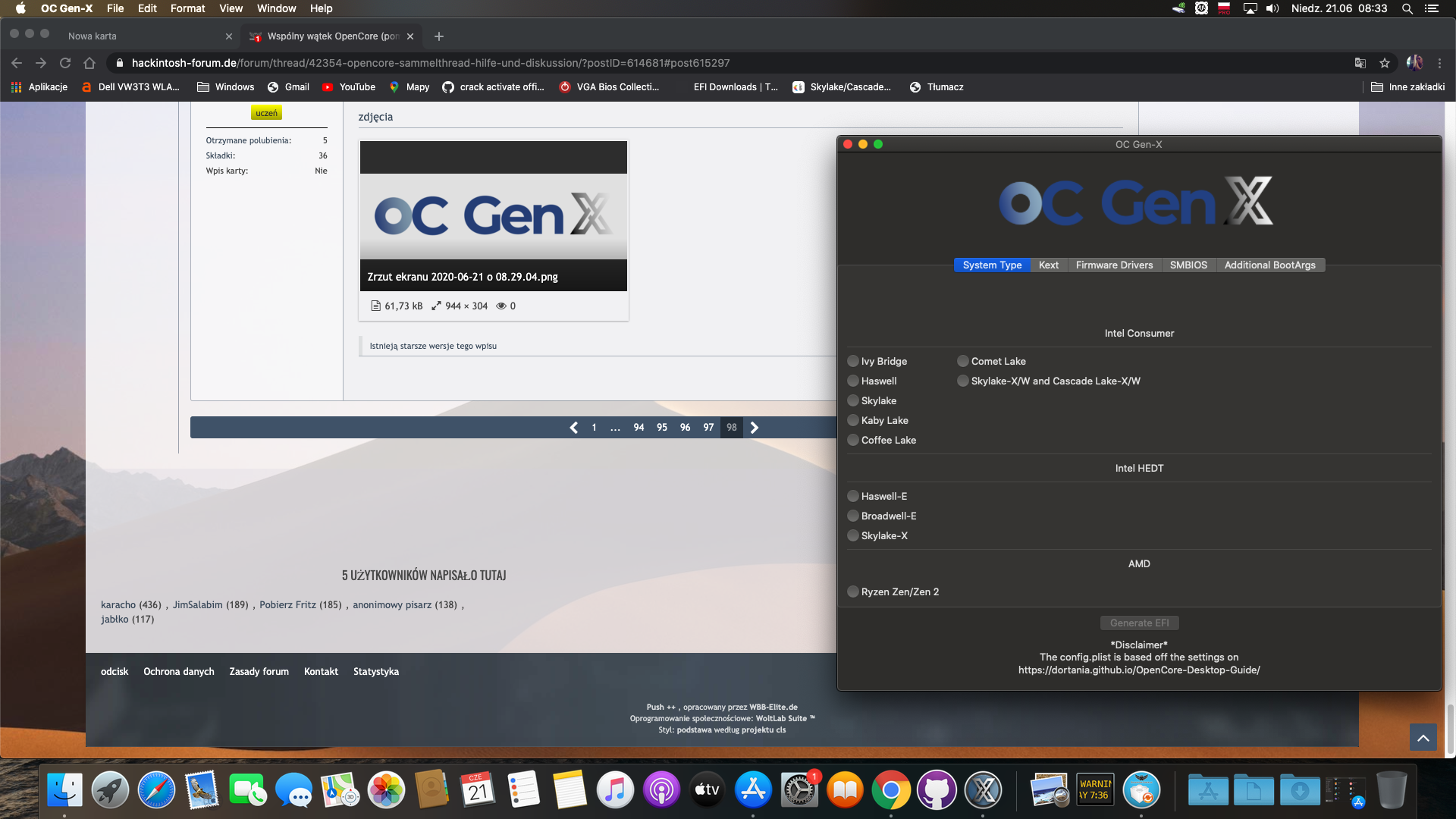The height and width of the screenshot is (819, 1456).
Task: Select the Coffee Lake radio button
Action: tap(853, 440)
